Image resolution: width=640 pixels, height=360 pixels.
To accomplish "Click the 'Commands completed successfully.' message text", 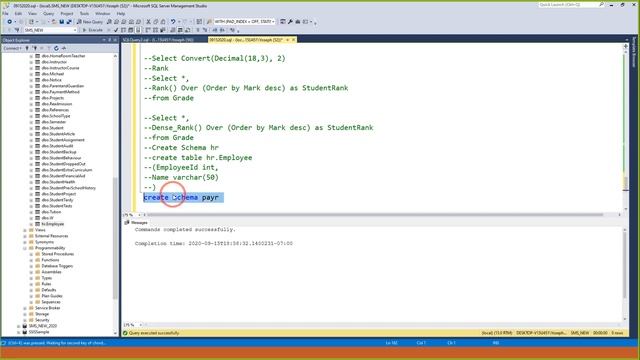I will click(x=185, y=230).
